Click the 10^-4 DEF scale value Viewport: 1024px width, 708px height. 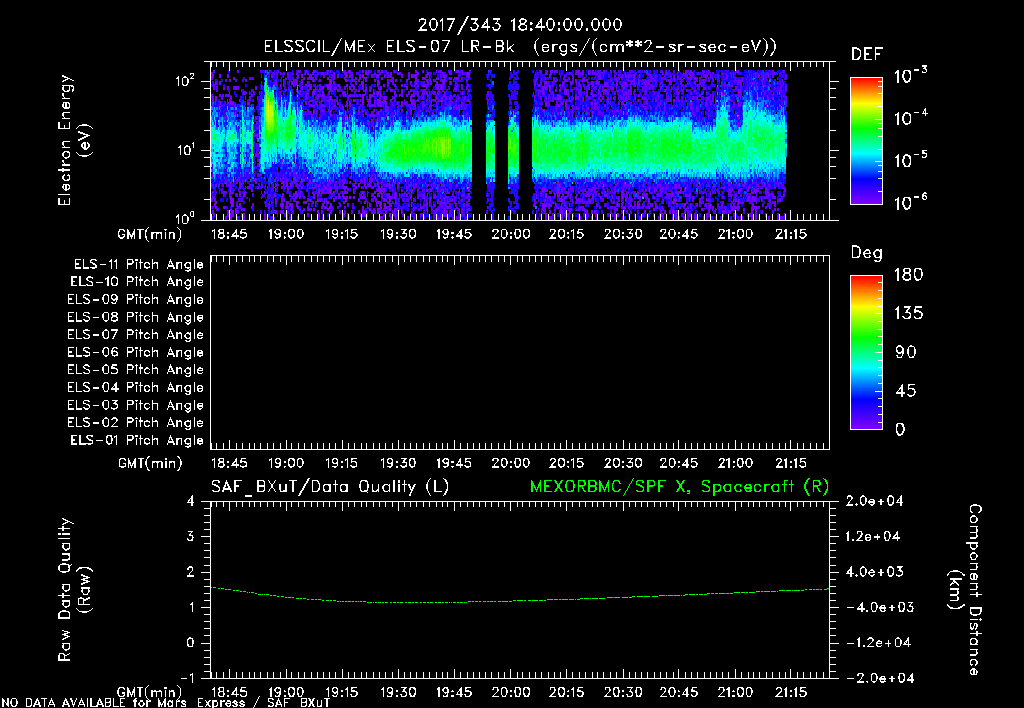[x=910, y=118]
